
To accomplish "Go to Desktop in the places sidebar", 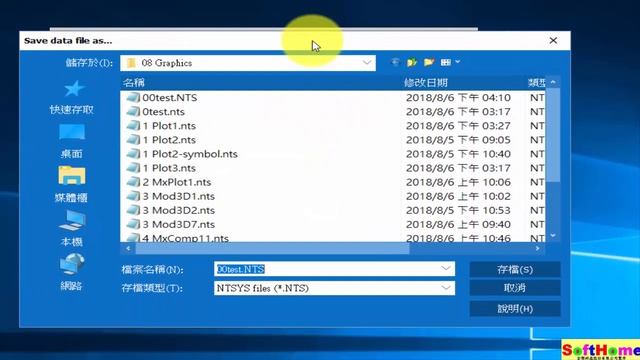I will (x=72, y=141).
